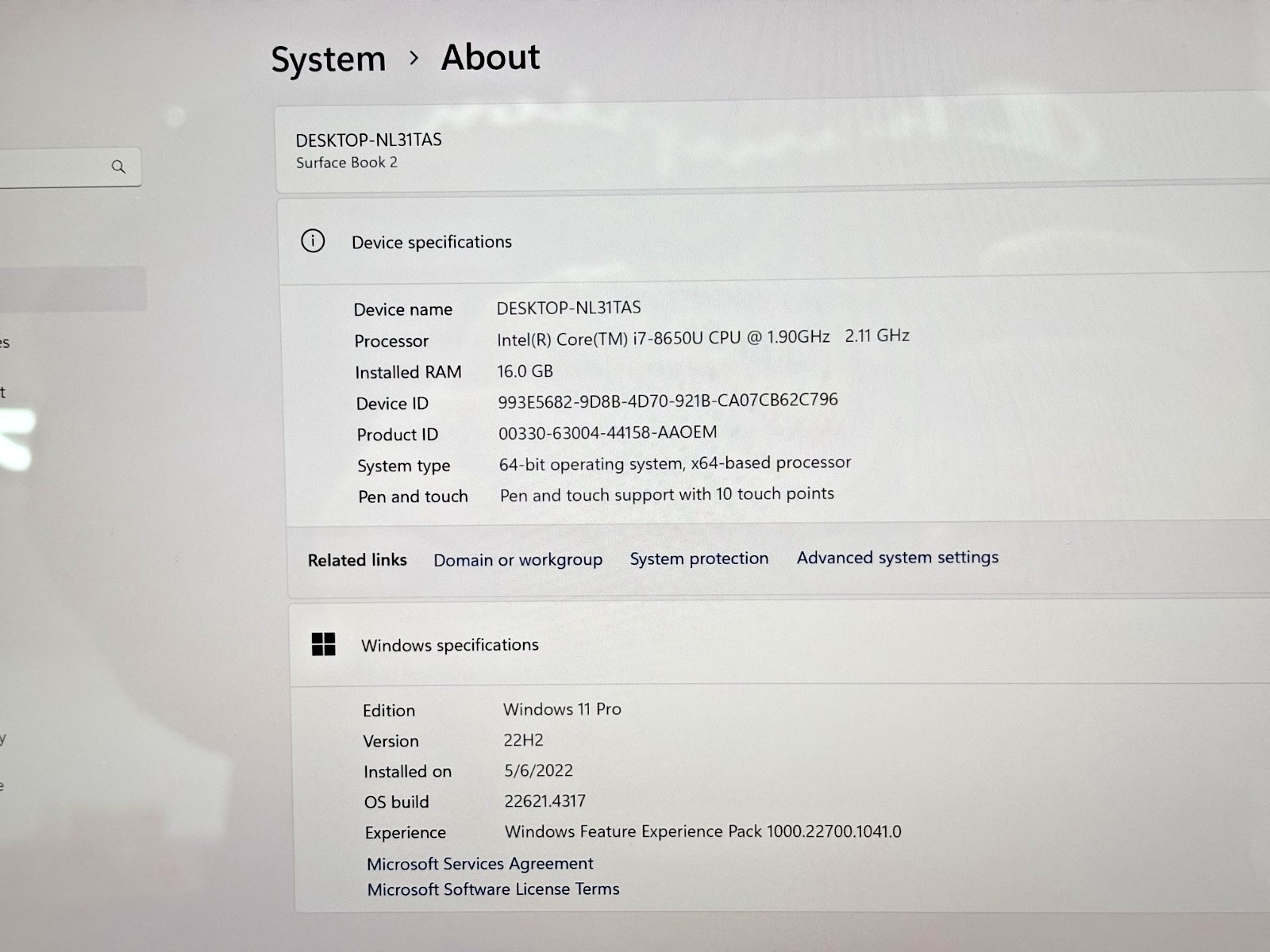This screenshot has height=952, width=1270.
Task: Select Device name value DESKTOP-NL31TAS
Action: (568, 308)
